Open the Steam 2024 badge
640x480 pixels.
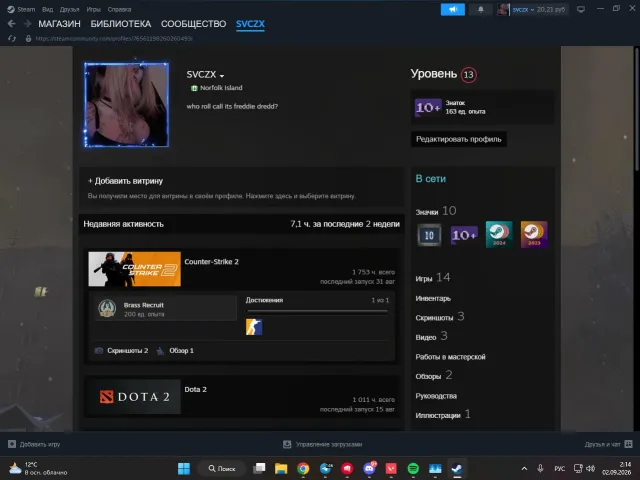point(499,234)
